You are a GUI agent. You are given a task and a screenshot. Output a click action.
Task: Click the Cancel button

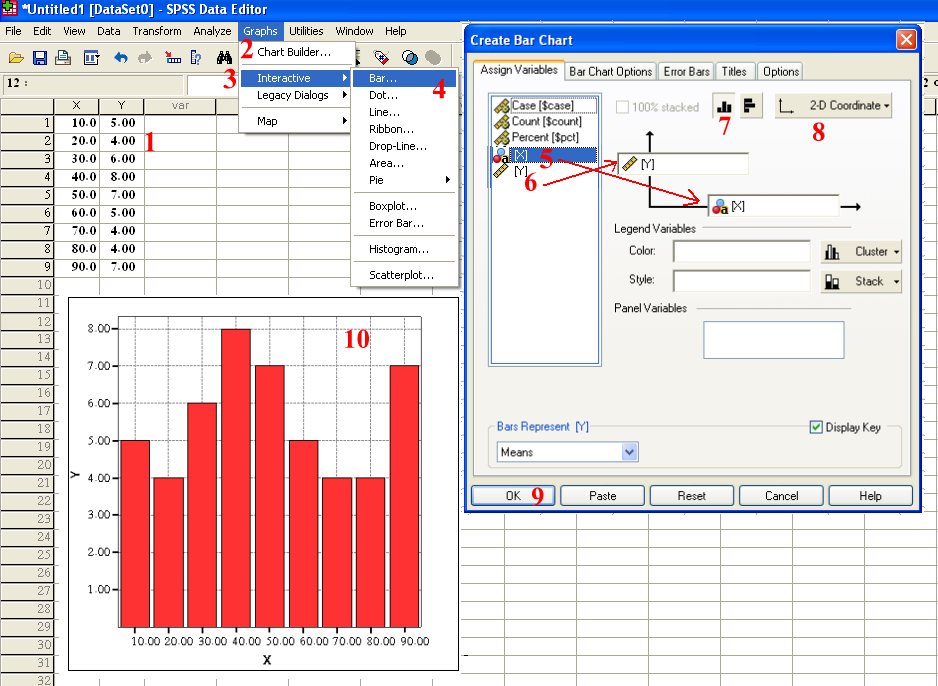(x=781, y=496)
